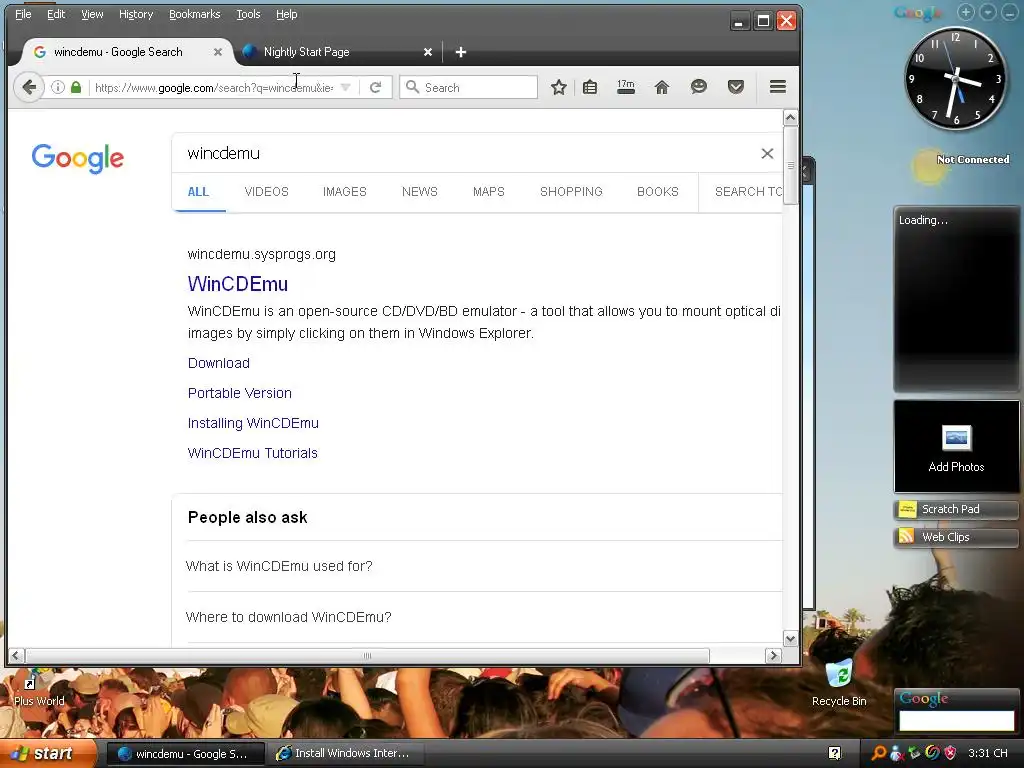Switch to Install Windows Internet taskbar item

point(347,753)
